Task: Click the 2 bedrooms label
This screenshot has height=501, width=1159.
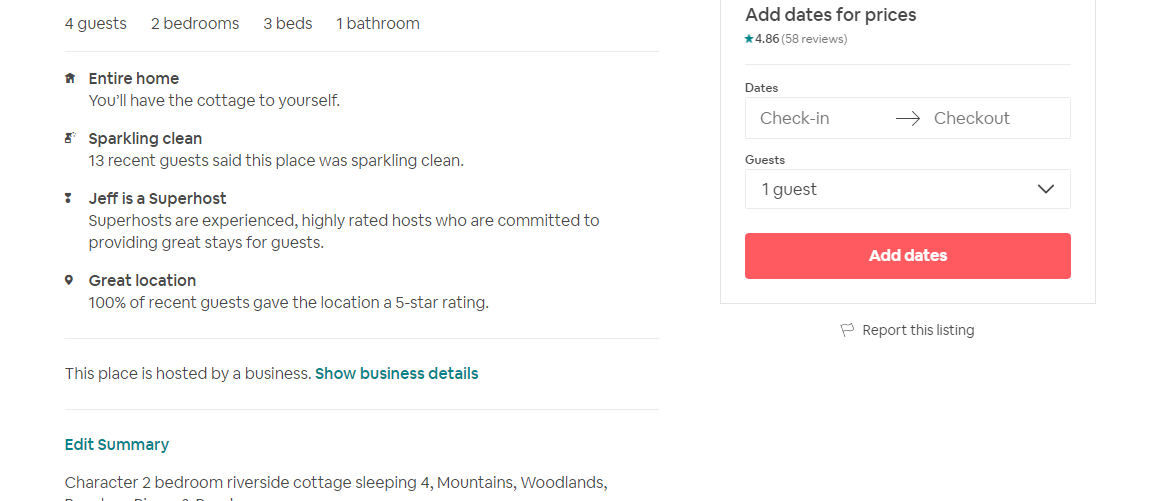Action: pyautogui.click(x=195, y=24)
